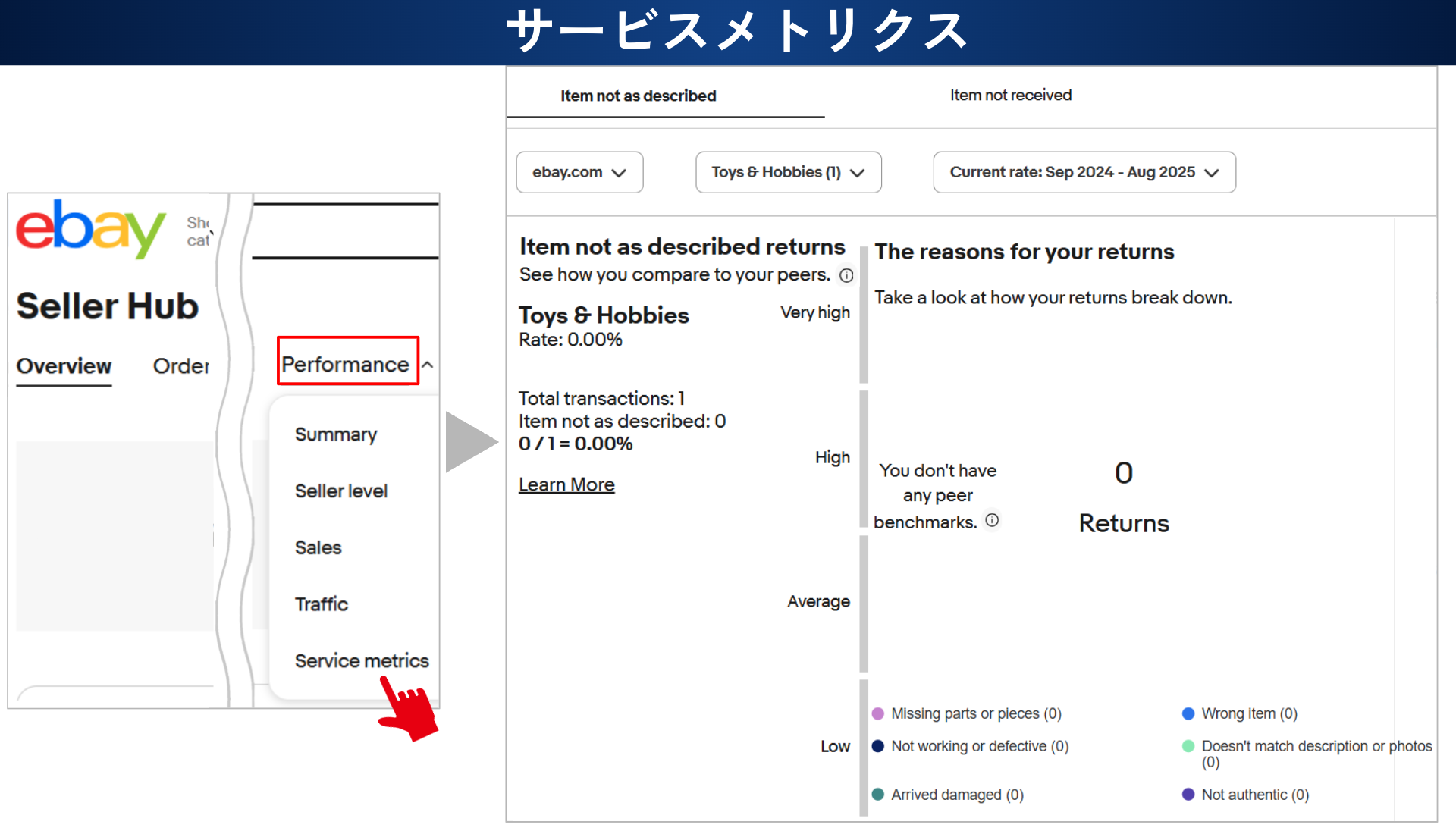Click Not authentic purple legend dot
The width and height of the screenshot is (1456, 834).
pyautogui.click(x=1188, y=795)
